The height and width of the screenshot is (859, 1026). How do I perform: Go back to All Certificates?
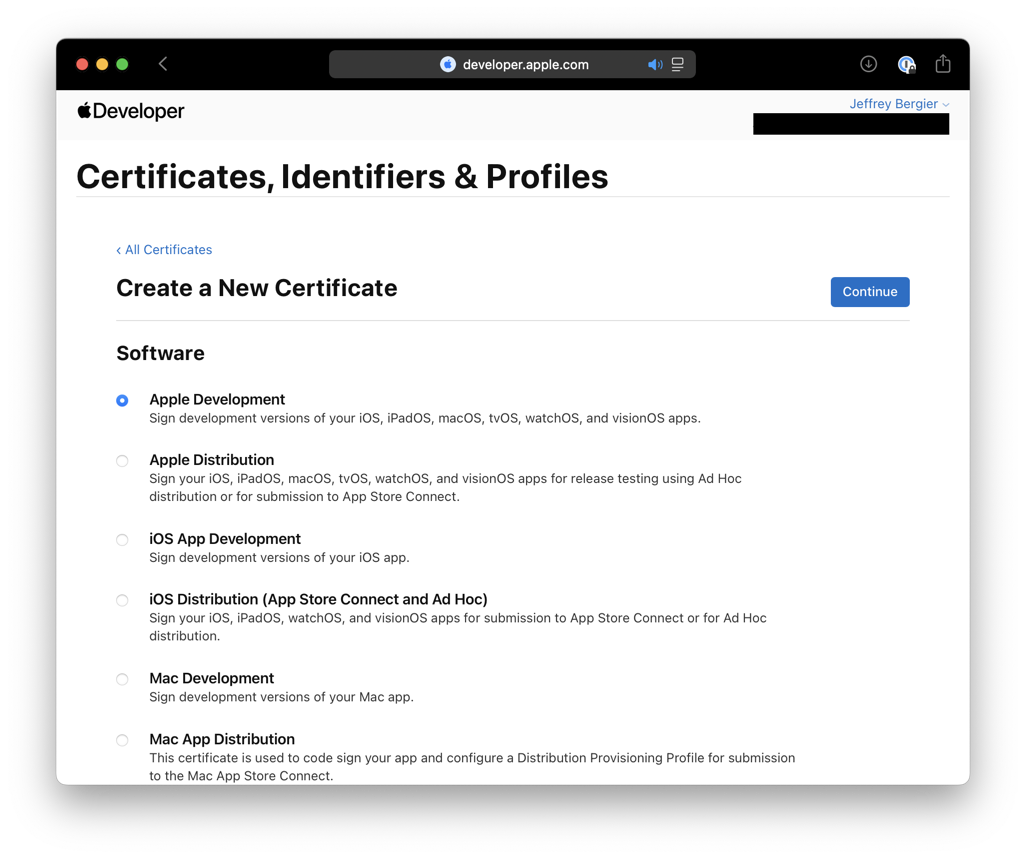164,250
